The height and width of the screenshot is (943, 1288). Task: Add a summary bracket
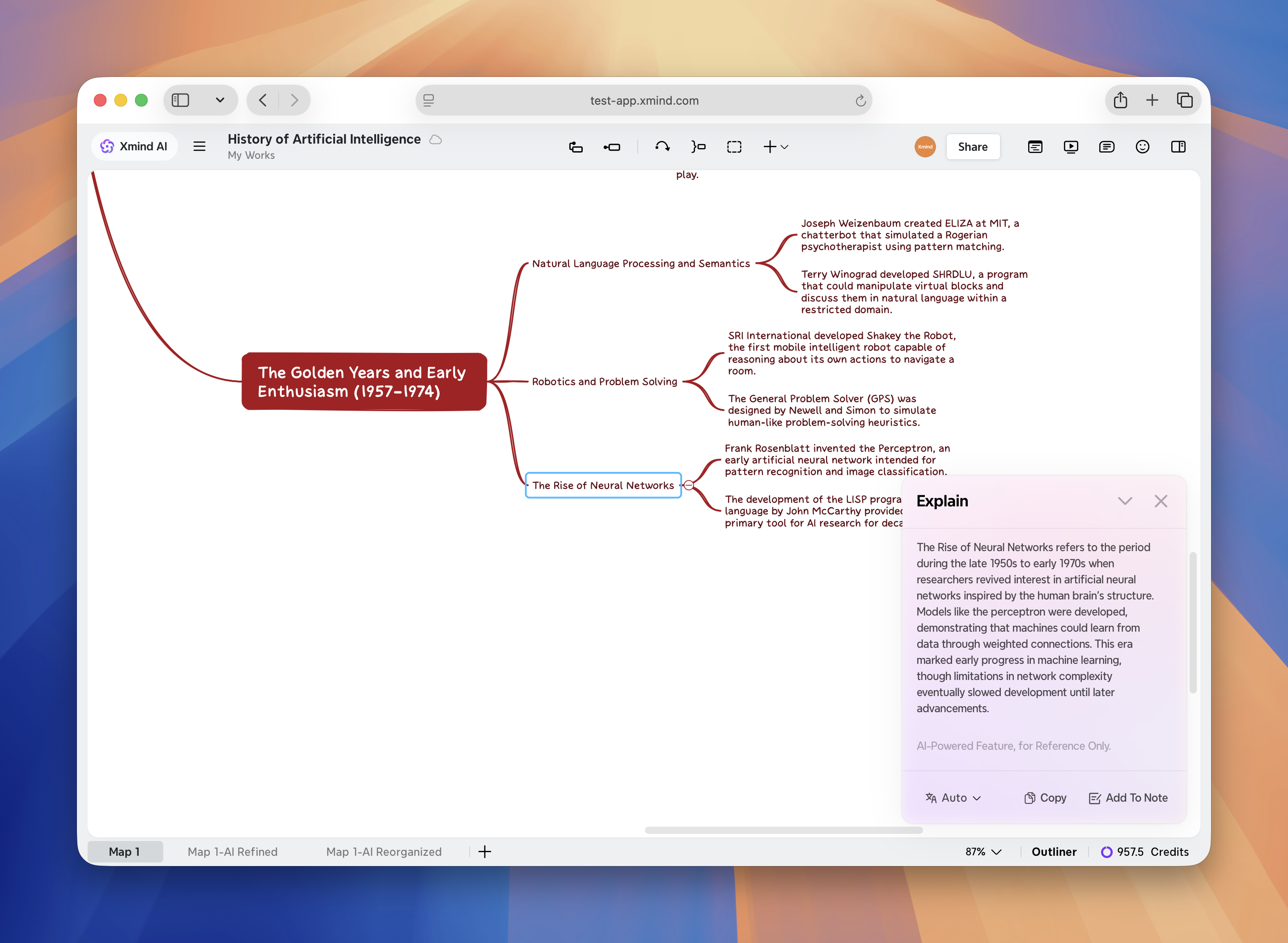[x=699, y=147]
